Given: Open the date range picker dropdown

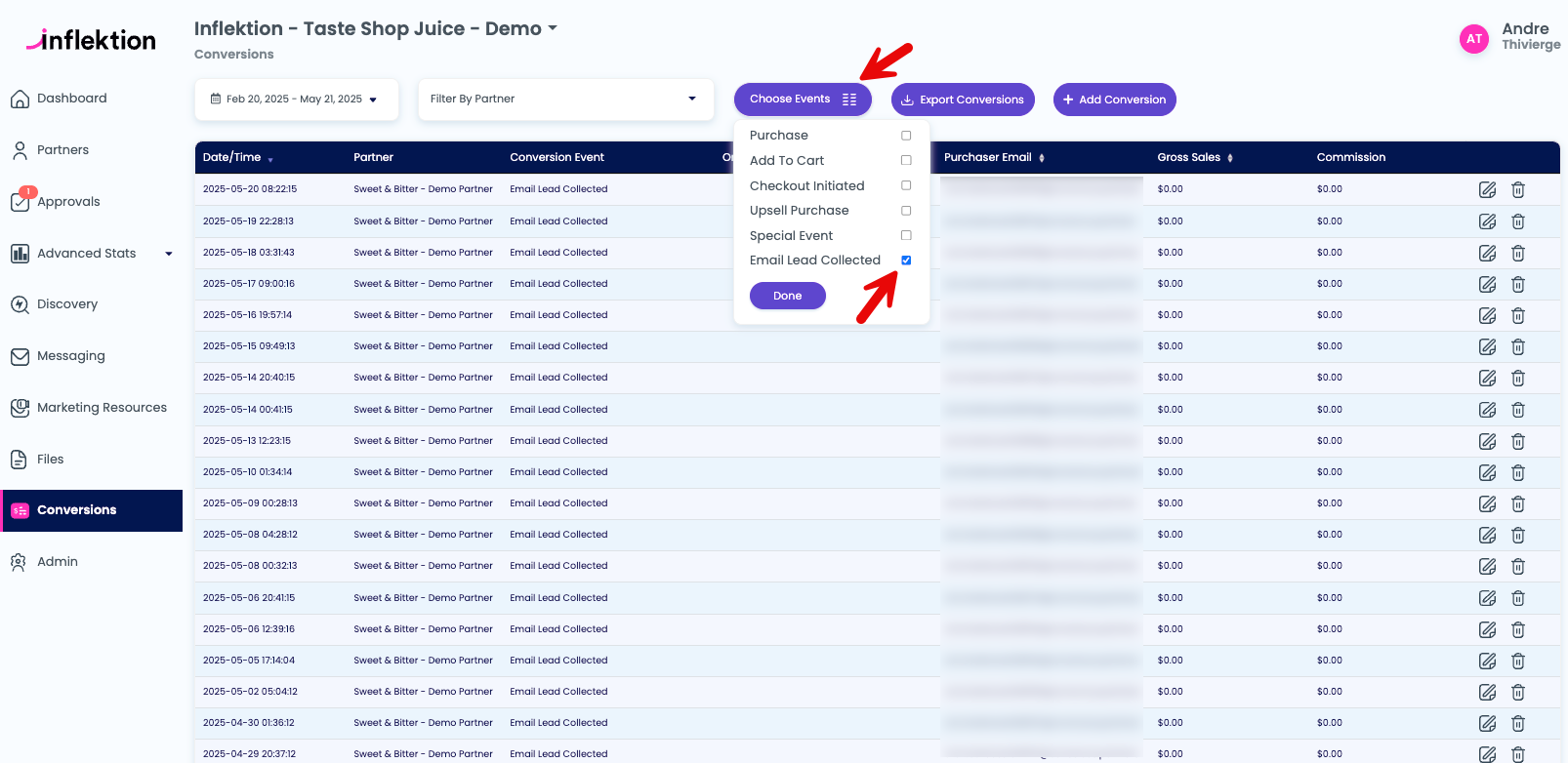Looking at the screenshot, I should (296, 100).
